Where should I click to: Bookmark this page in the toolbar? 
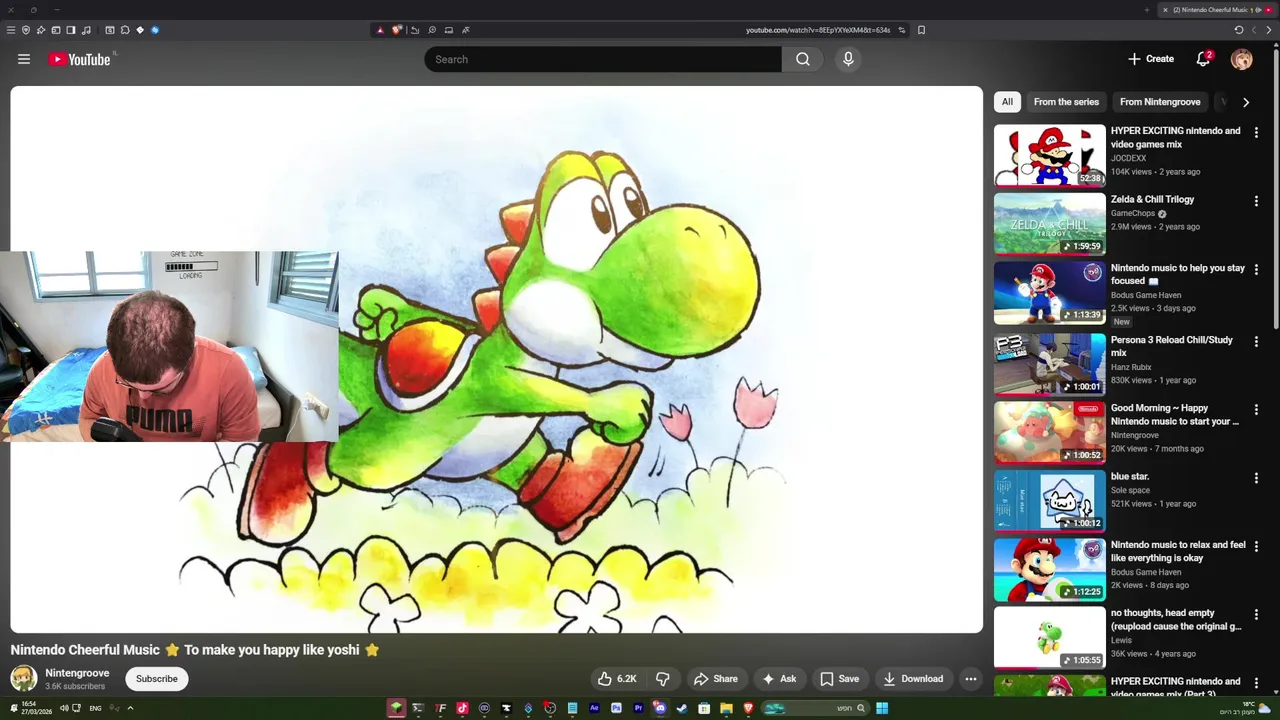coord(921,30)
